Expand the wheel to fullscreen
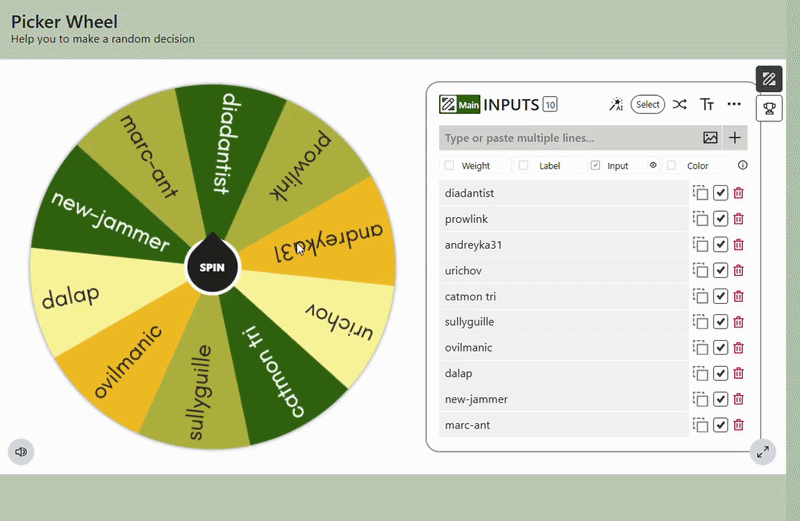Screen dimensions: 800x521 point(763,452)
